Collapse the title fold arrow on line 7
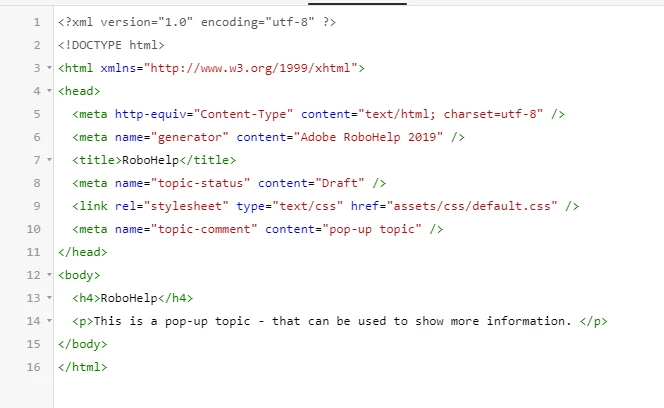 (x=49, y=160)
